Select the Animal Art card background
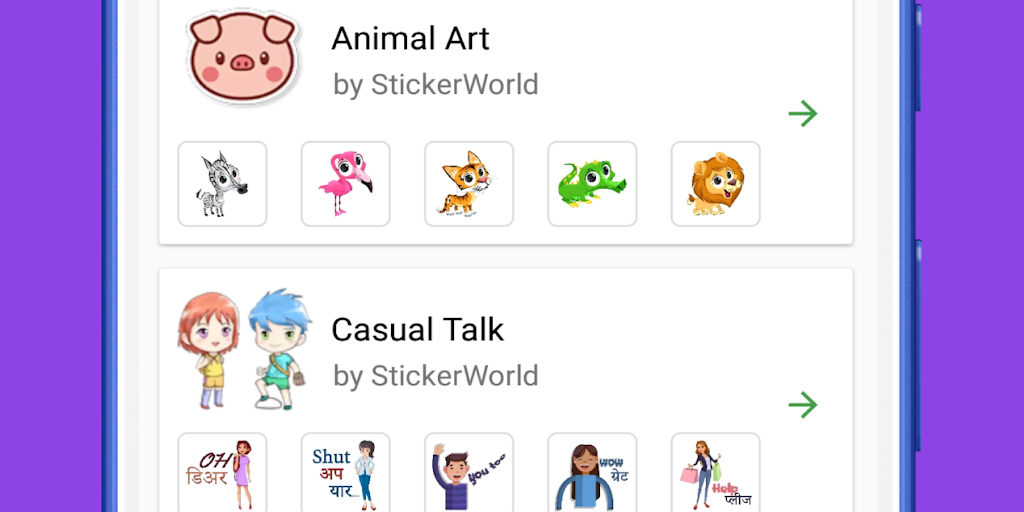Viewport: 1024px width, 512px height. pos(505,122)
